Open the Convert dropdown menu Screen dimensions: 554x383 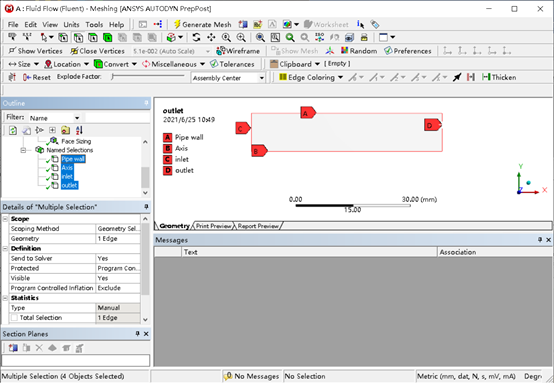pyautogui.click(x=115, y=64)
